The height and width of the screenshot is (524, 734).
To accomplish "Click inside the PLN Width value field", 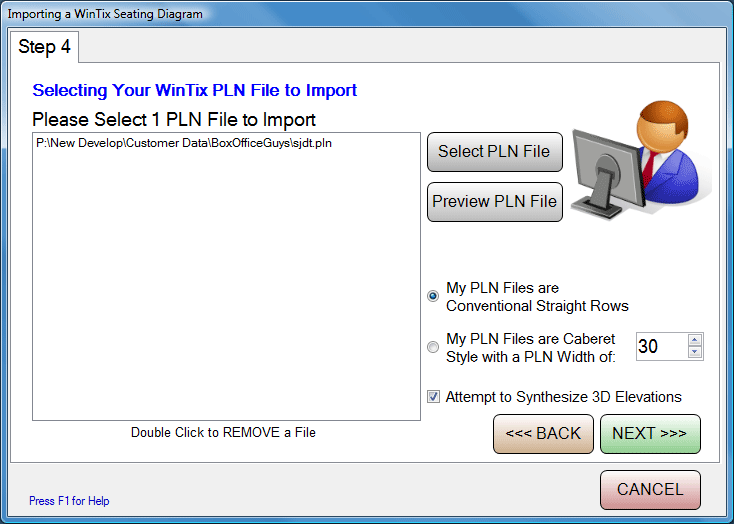I will (661, 347).
